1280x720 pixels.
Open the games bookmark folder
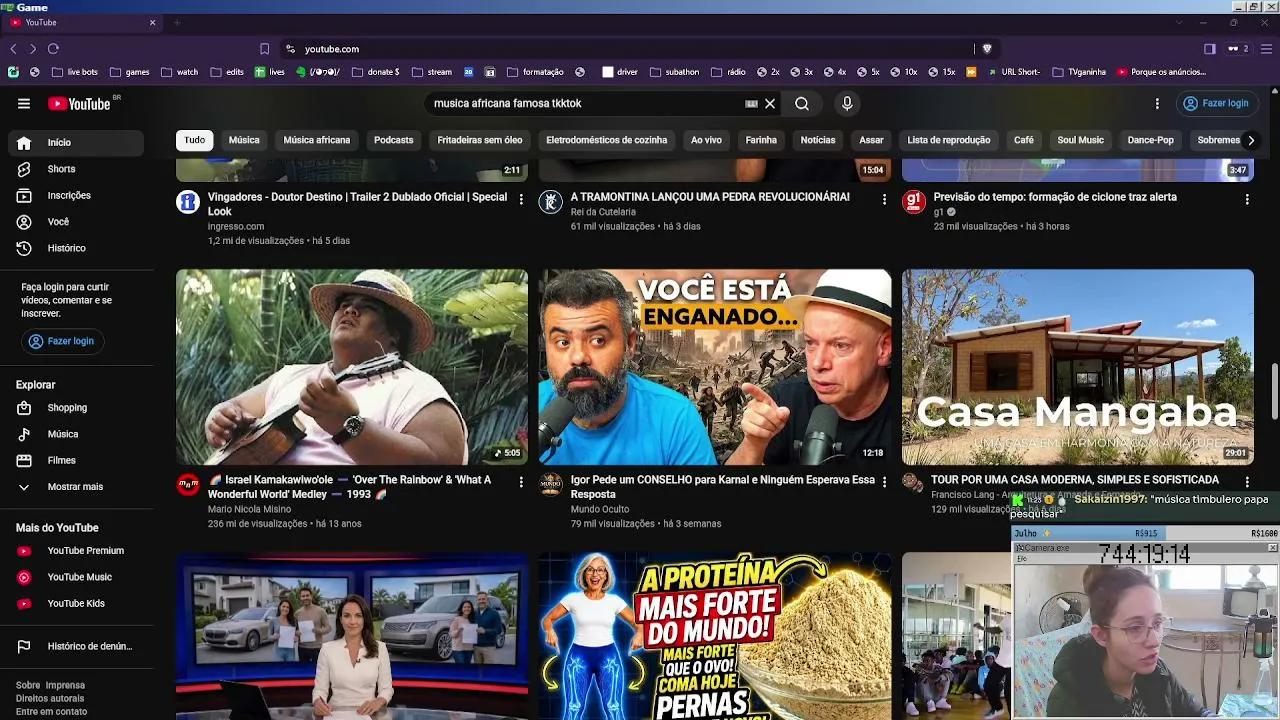[x=130, y=72]
